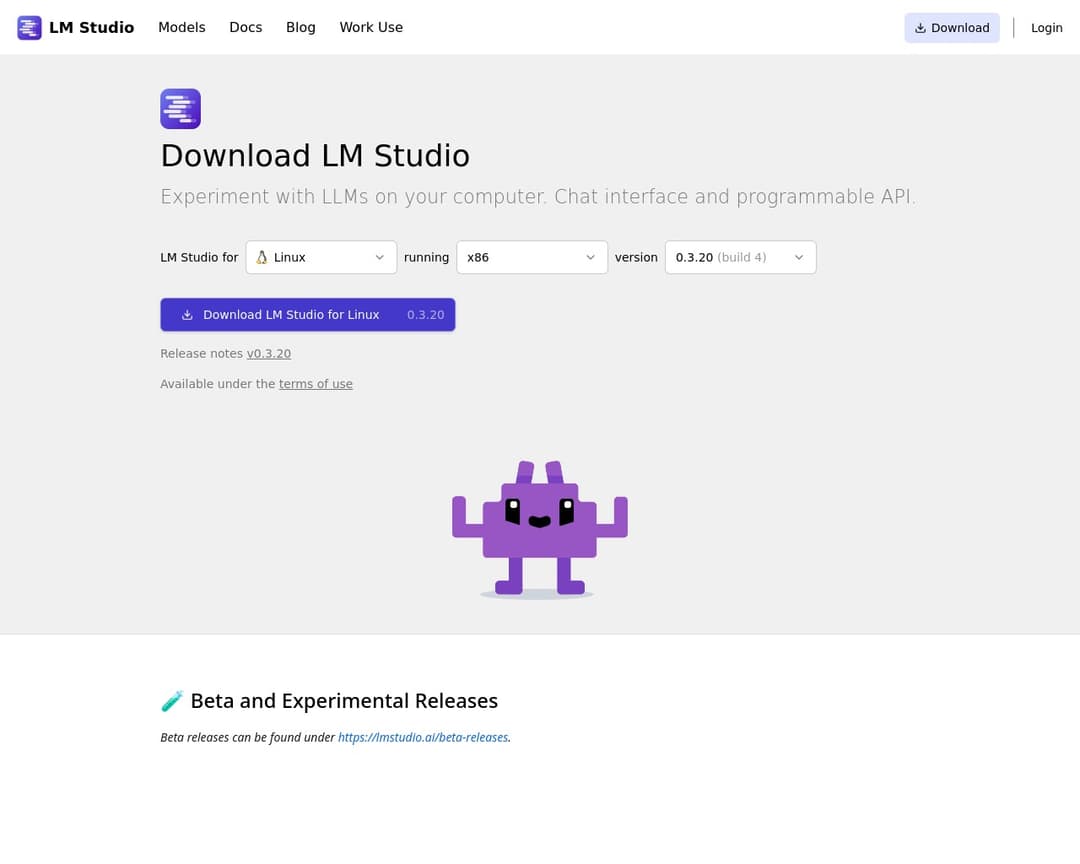The width and height of the screenshot is (1080, 864).
Task: Open the Models page from the navbar
Action: [x=181, y=27]
